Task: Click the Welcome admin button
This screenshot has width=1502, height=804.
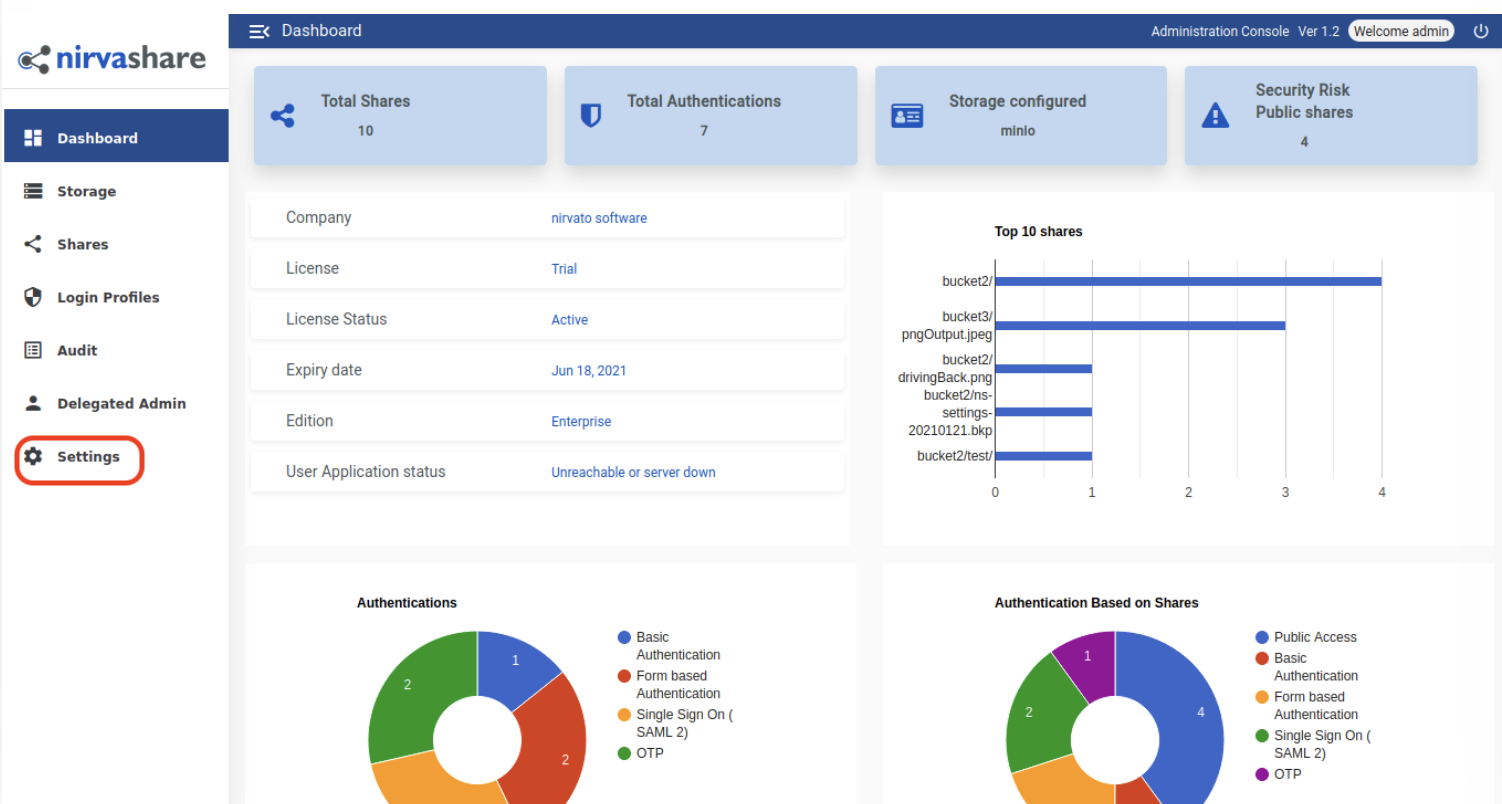Action: coord(1401,31)
